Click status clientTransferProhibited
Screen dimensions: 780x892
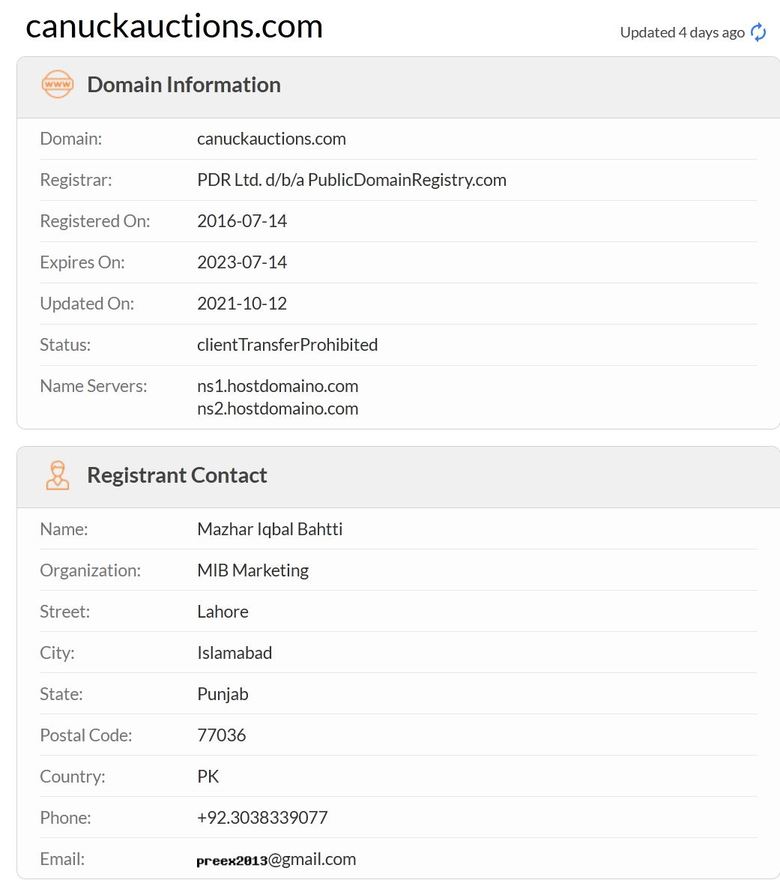pos(287,345)
